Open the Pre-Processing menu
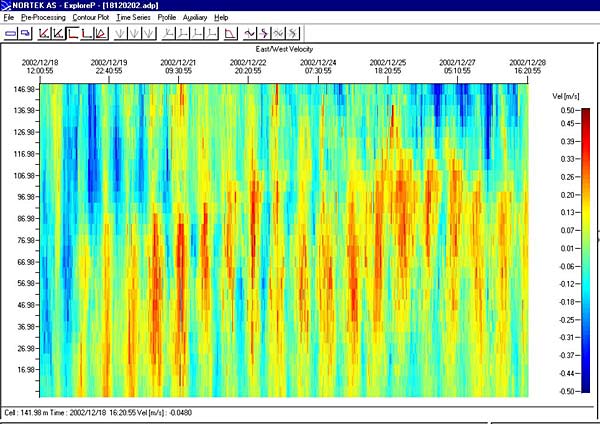 click(42, 18)
